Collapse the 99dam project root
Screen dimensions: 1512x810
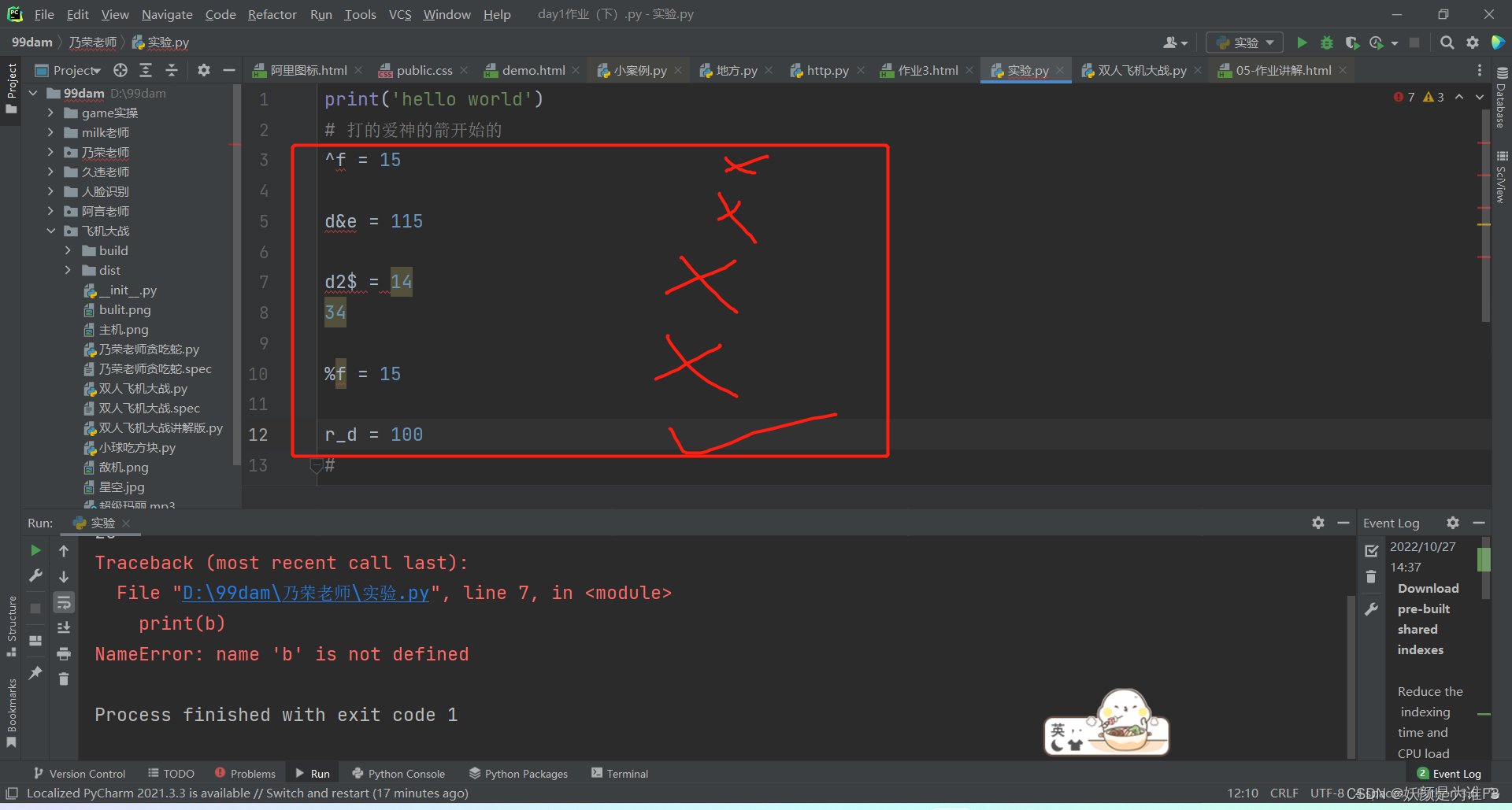(33, 93)
